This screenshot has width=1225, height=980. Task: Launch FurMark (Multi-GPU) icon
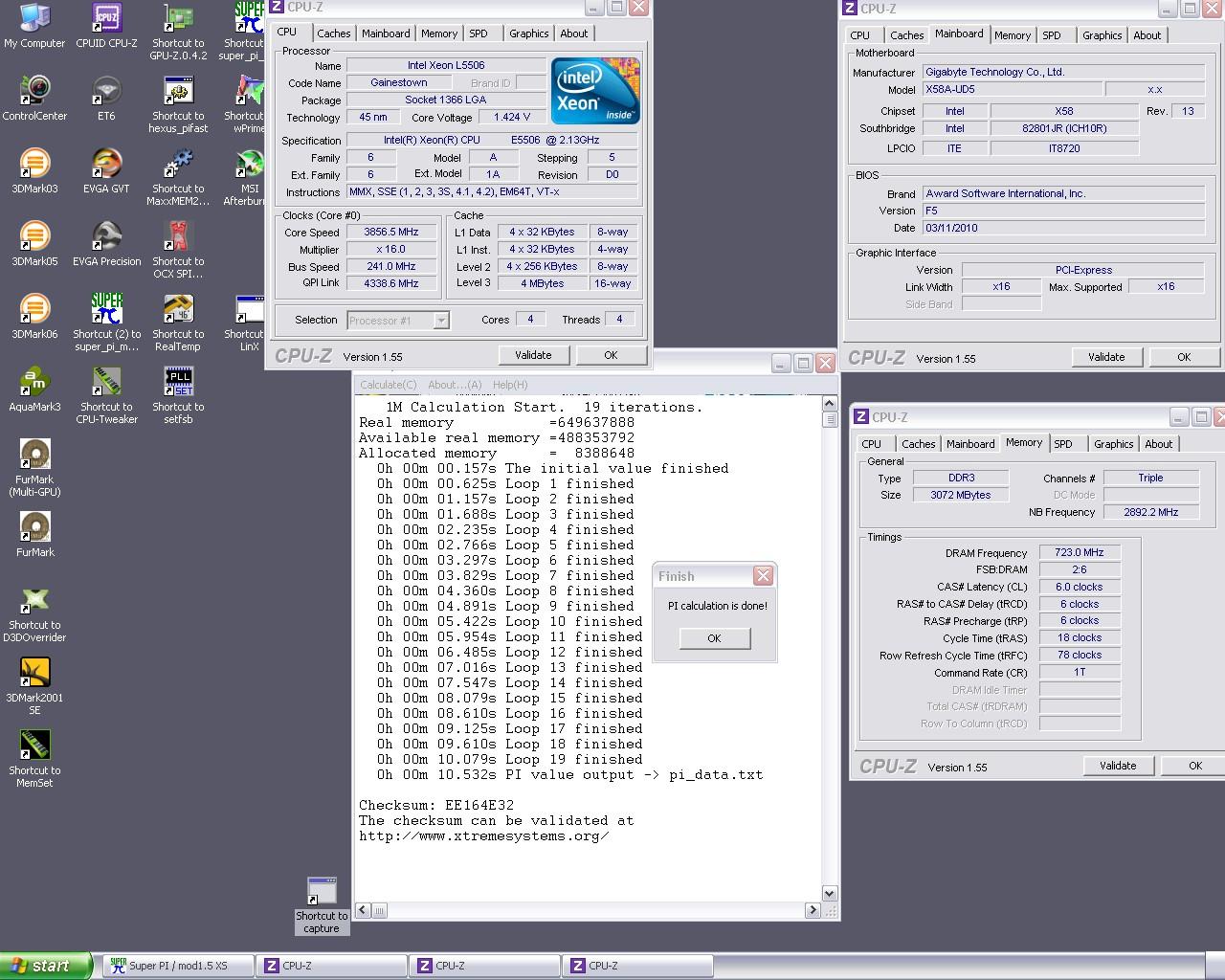coord(34,468)
